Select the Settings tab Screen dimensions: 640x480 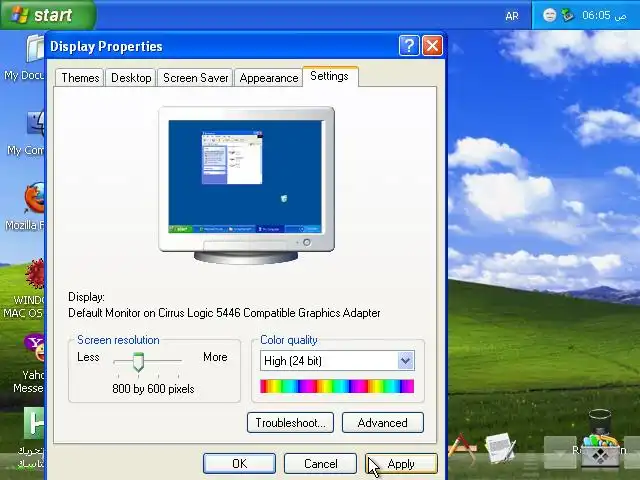coord(329,76)
